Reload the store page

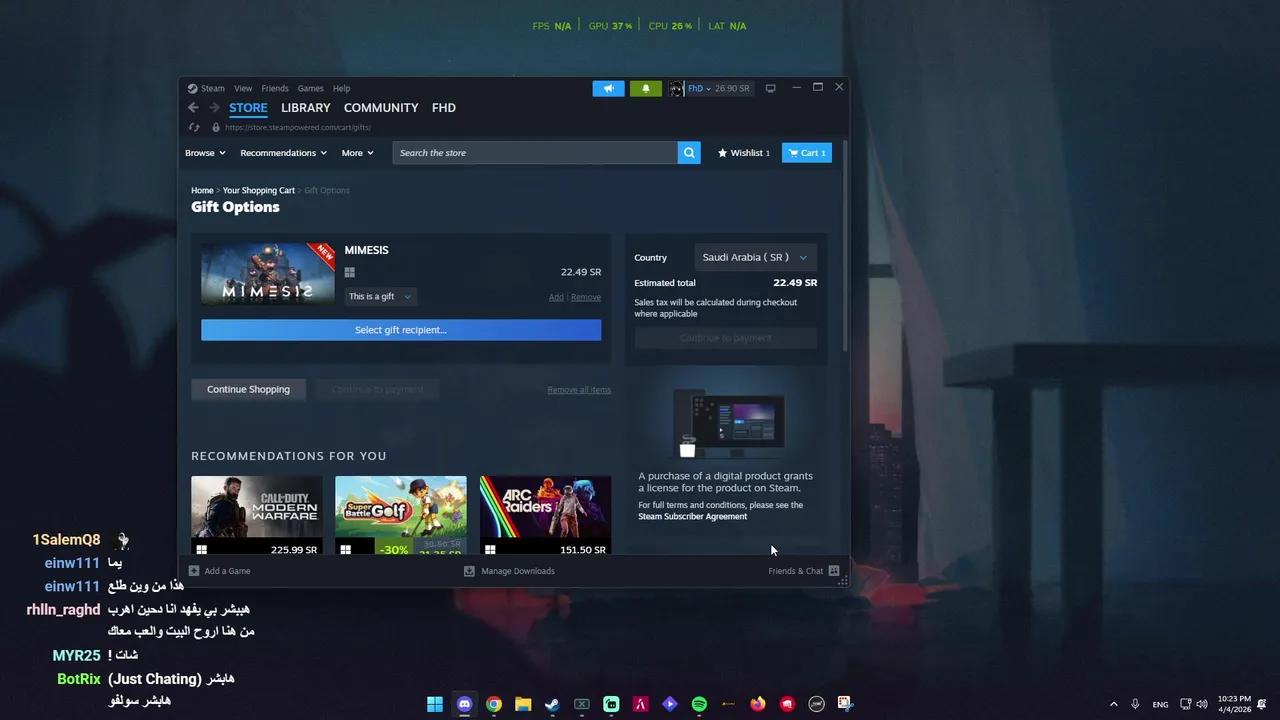(x=194, y=127)
